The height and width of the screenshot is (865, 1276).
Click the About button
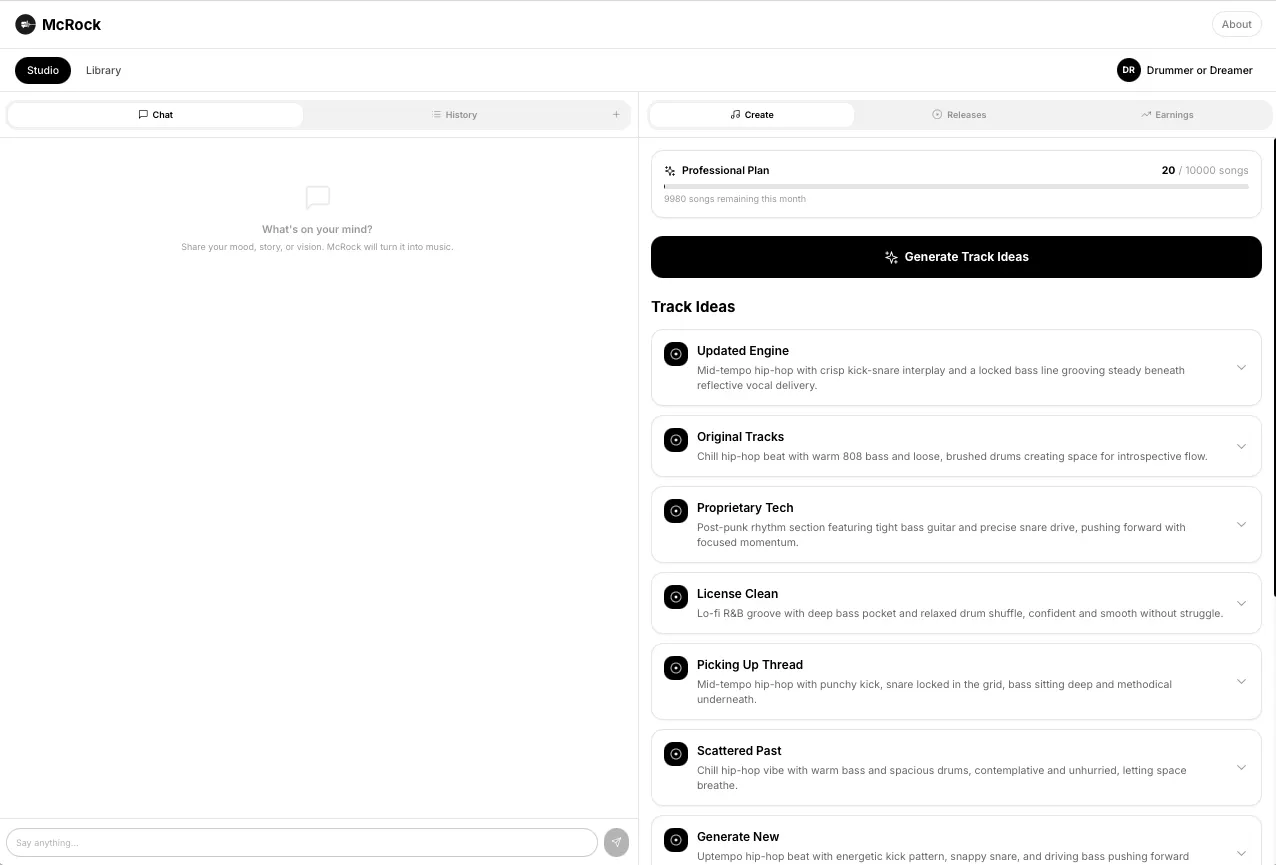point(1236,24)
